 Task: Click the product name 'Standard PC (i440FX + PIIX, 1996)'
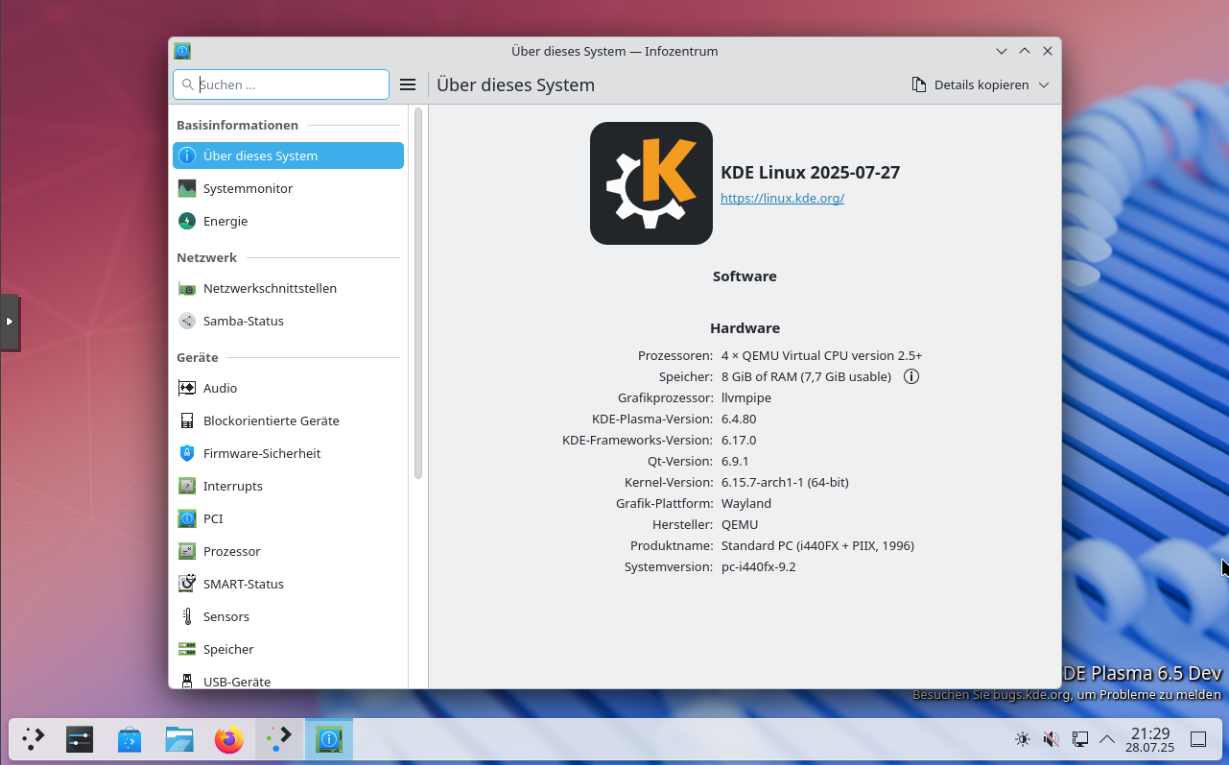[818, 546]
